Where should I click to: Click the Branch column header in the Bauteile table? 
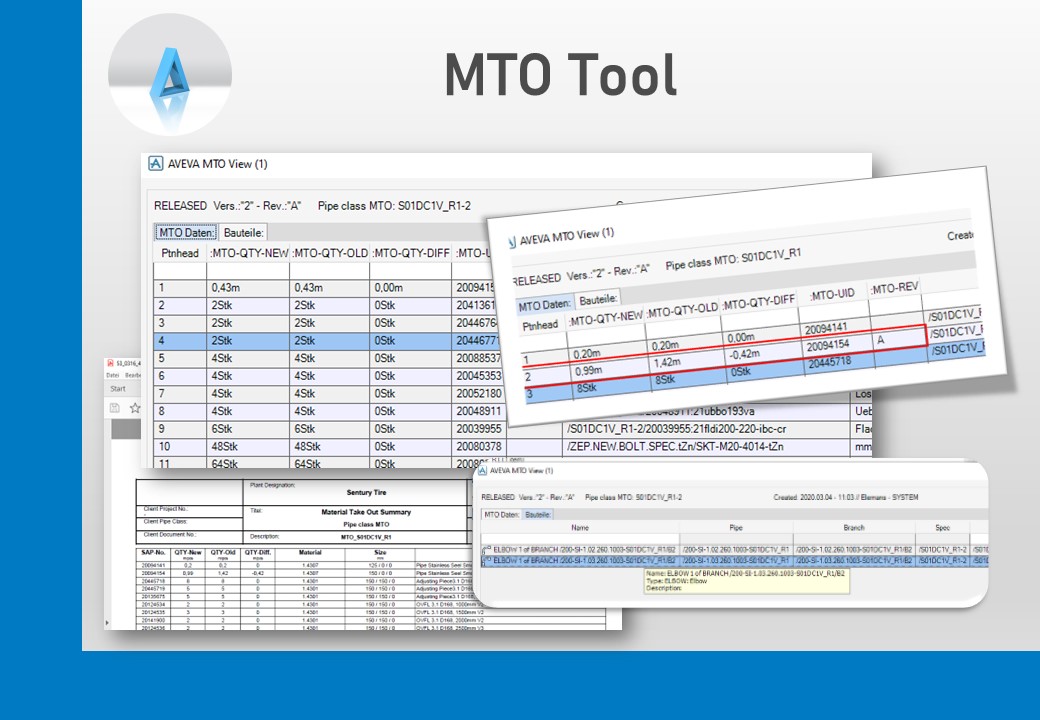click(x=854, y=527)
